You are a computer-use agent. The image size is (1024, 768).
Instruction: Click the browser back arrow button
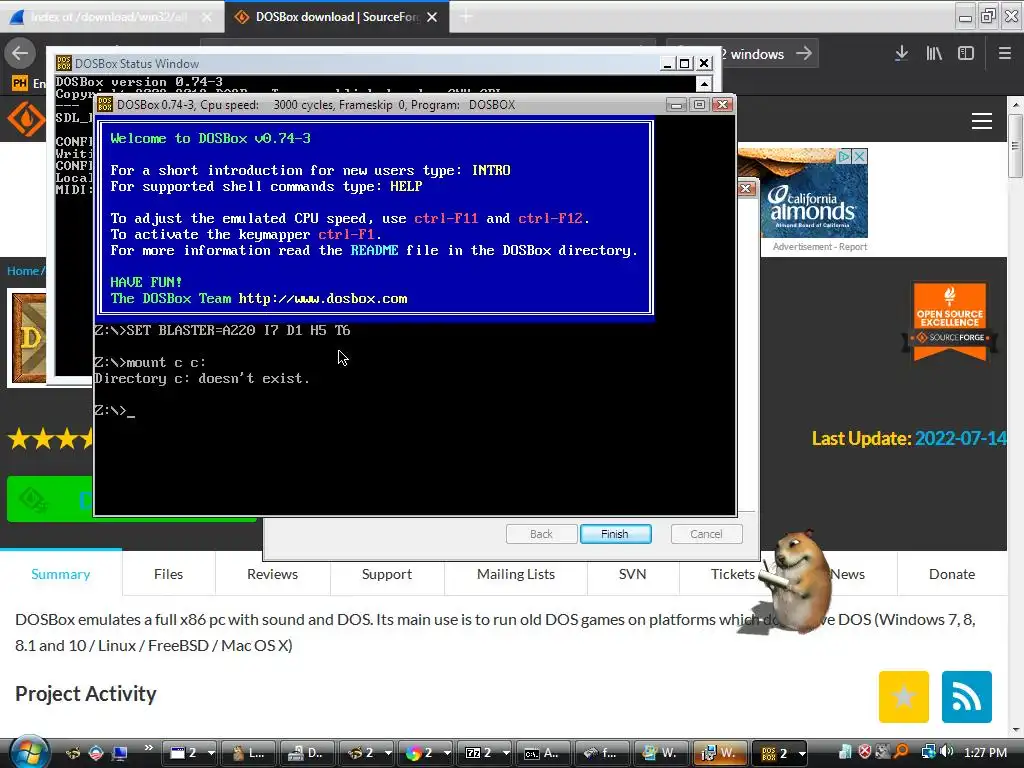coord(20,54)
